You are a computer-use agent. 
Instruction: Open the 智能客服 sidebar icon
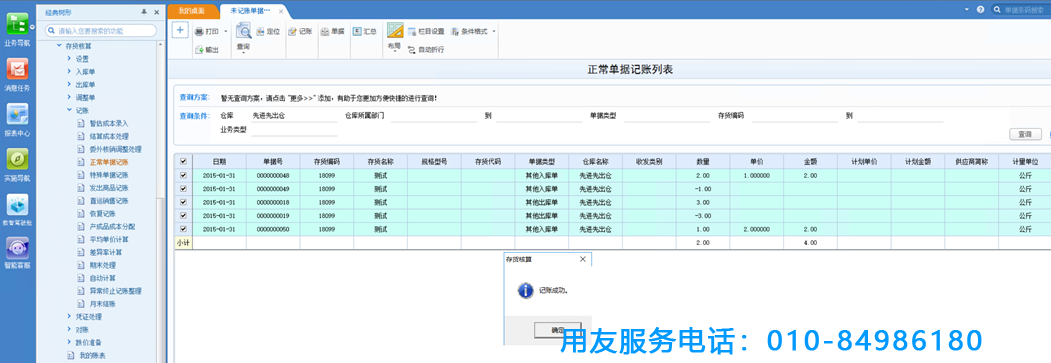(x=17, y=248)
